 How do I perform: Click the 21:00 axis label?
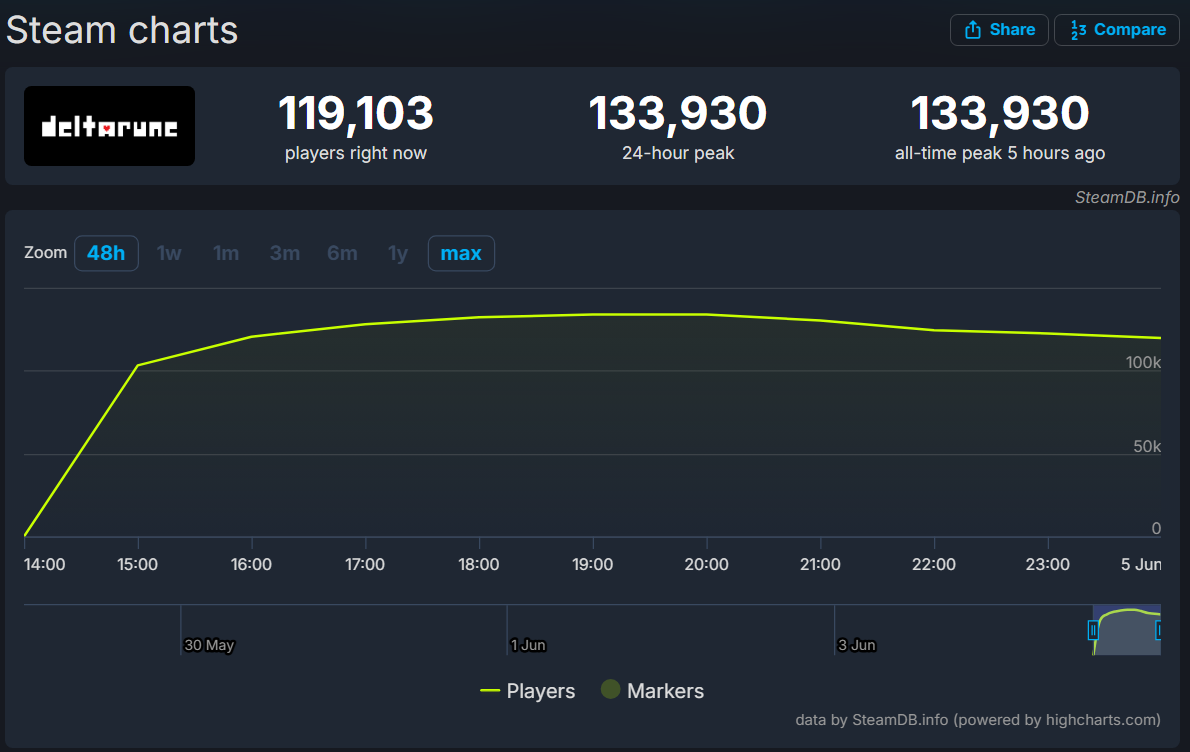(820, 565)
